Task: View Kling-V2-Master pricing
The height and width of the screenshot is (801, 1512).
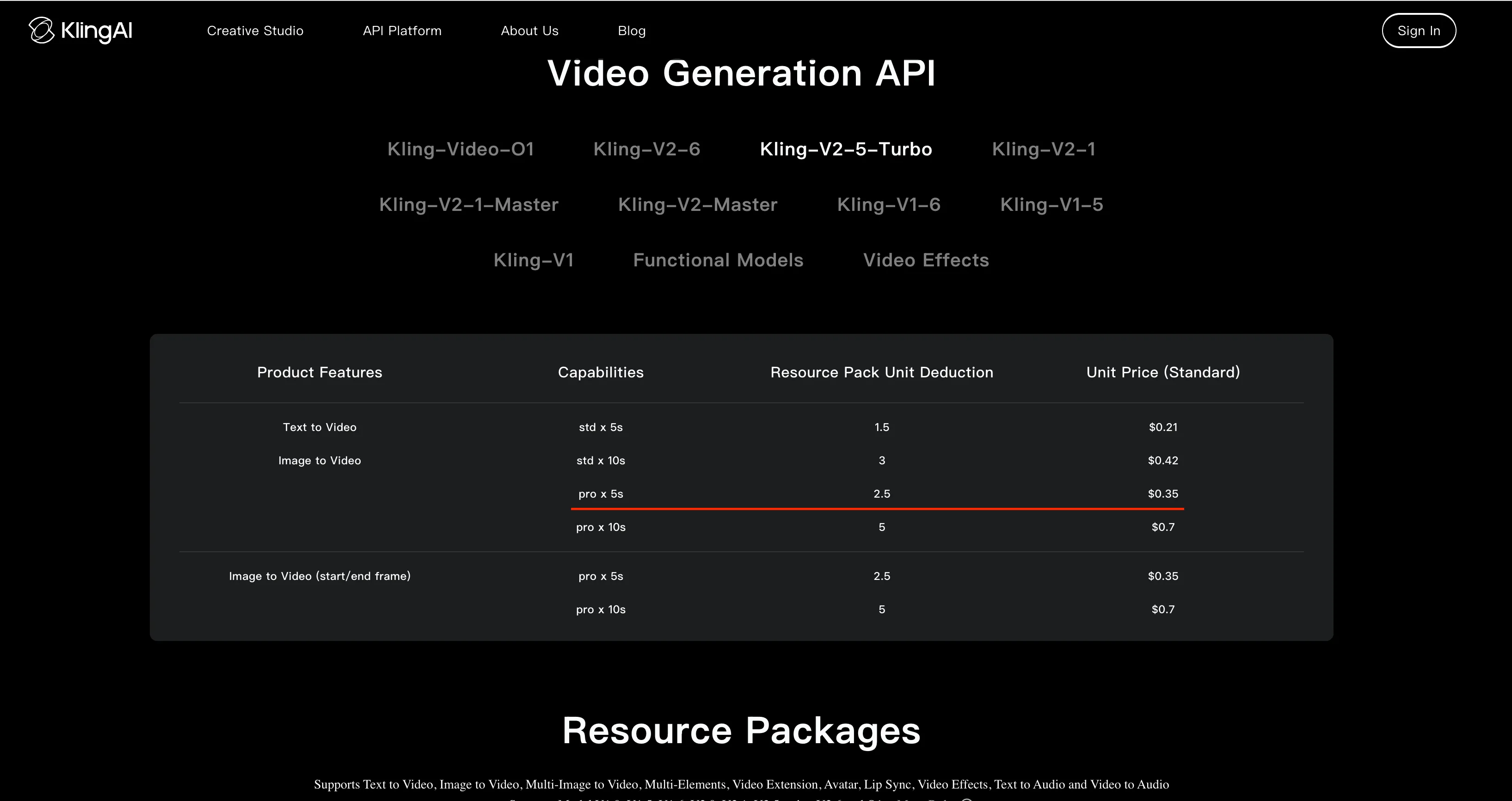Action: (x=698, y=204)
